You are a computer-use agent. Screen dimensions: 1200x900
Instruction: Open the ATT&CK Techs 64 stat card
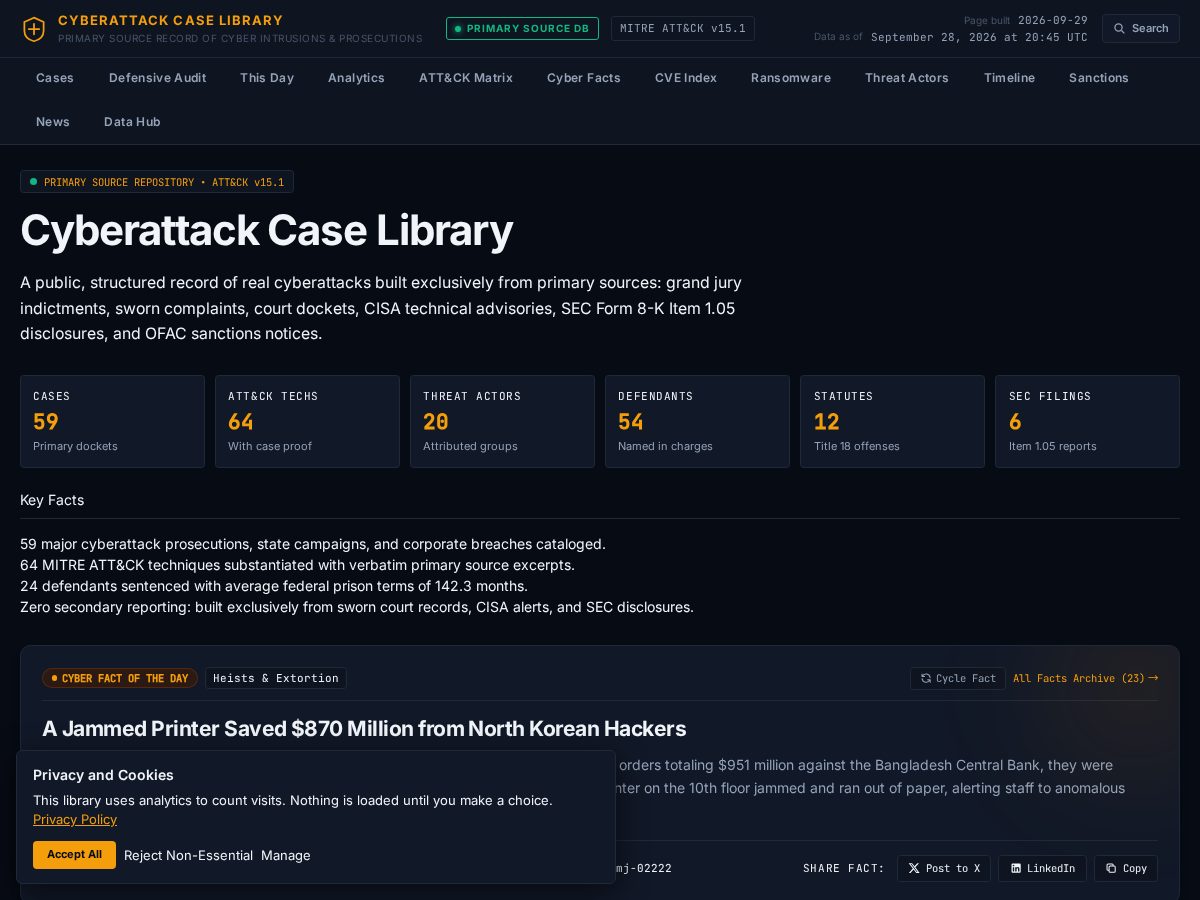pyautogui.click(x=307, y=421)
